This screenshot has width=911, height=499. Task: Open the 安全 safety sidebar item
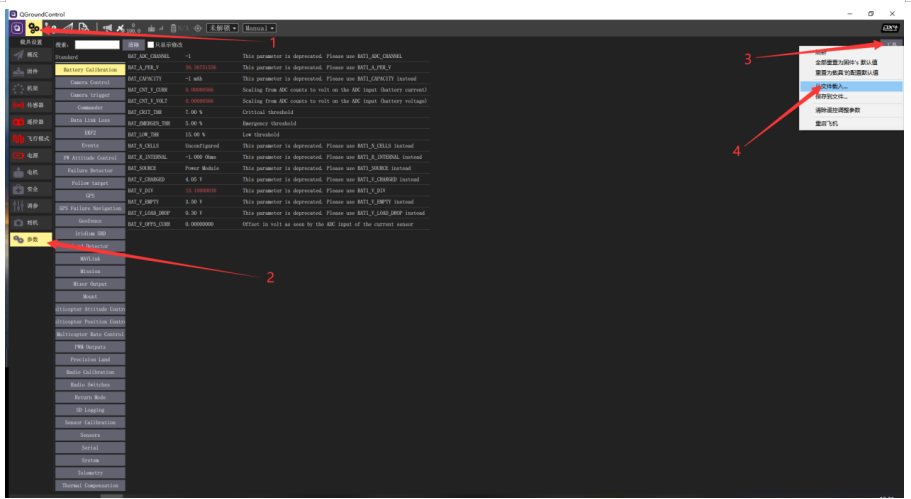pos(31,189)
